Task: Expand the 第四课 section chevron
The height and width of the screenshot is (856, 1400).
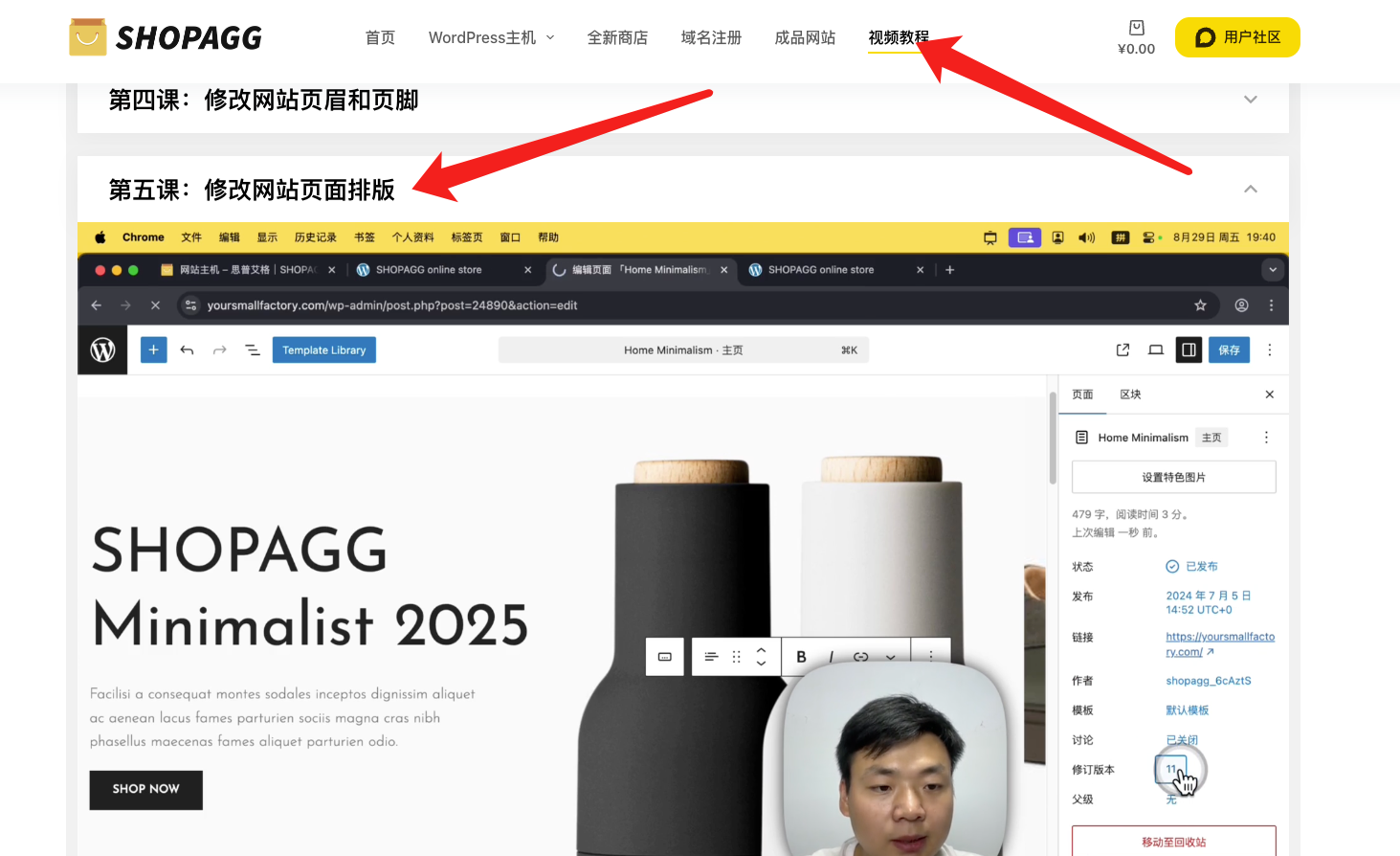Action: point(1250,100)
